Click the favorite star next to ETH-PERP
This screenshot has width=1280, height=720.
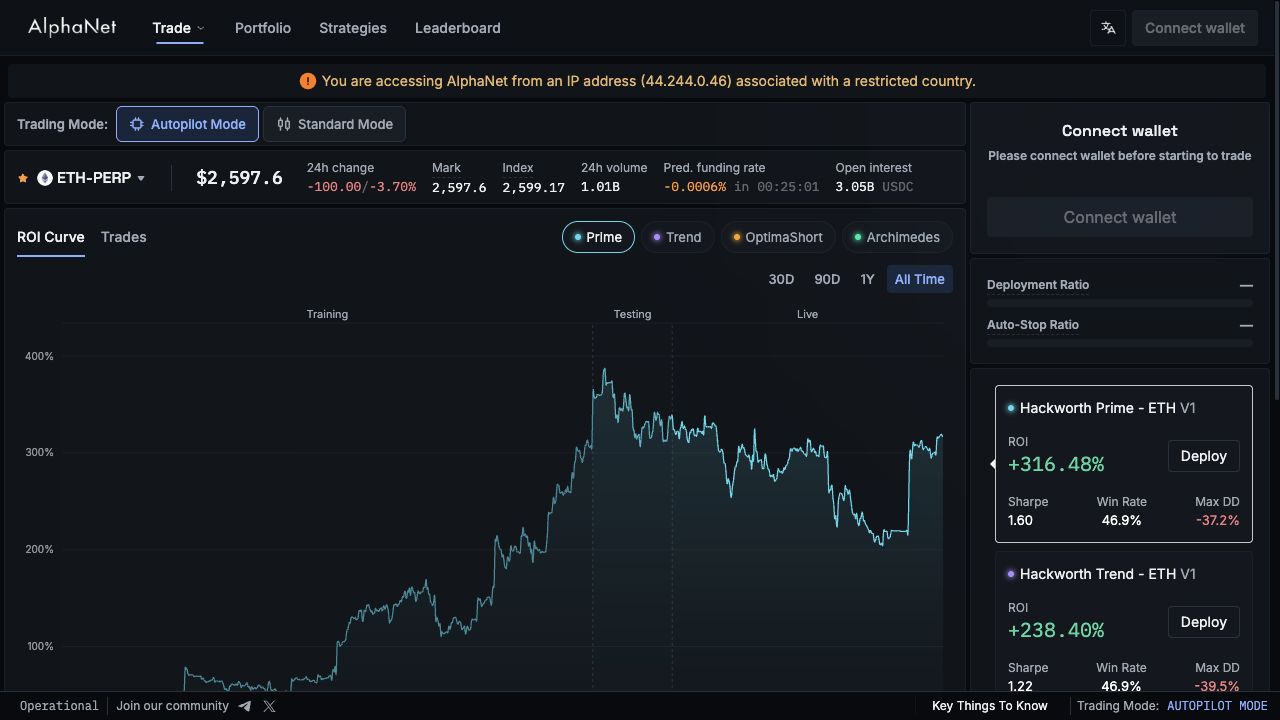pos(23,178)
